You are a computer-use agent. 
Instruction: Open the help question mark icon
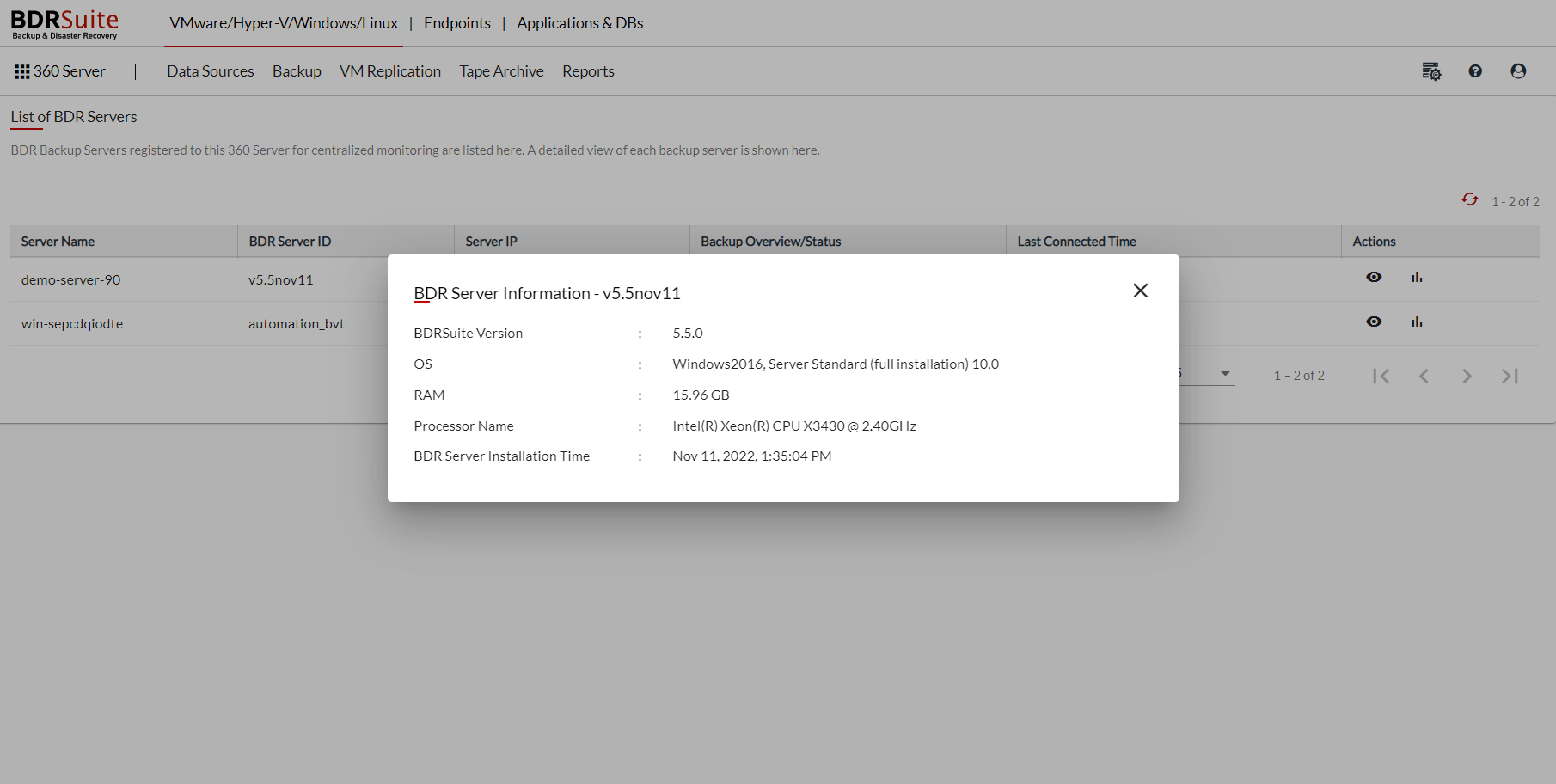click(x=1475, y=71)
